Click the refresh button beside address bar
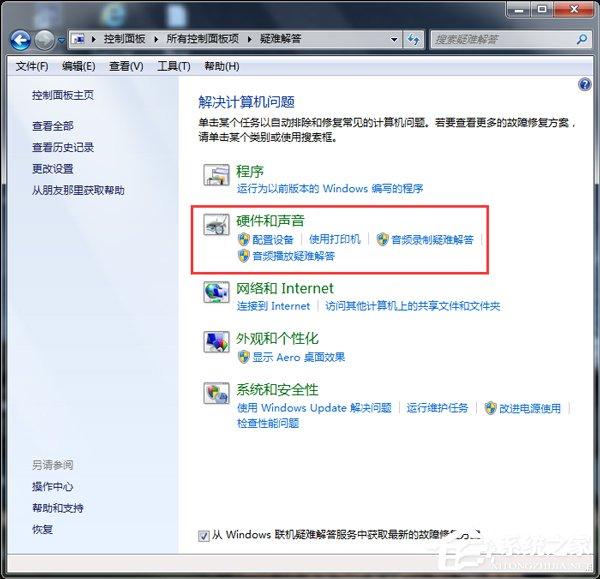The height and width of the screenshot is (579, 600). click(413, 40)
